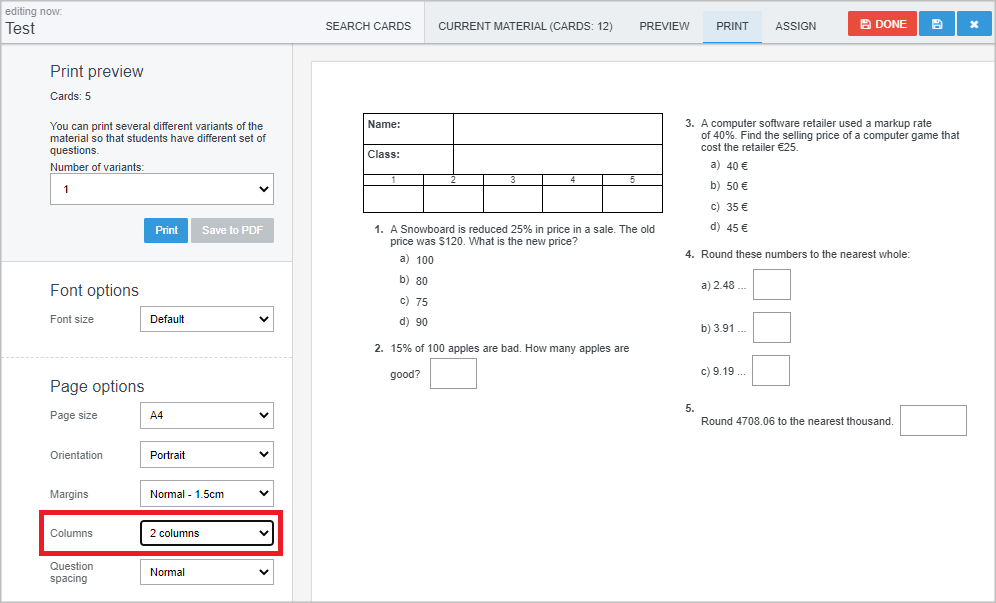Open the Question spacing dropdown
Viewport: 996px width, 603px height.
click(x=207, y=572)
